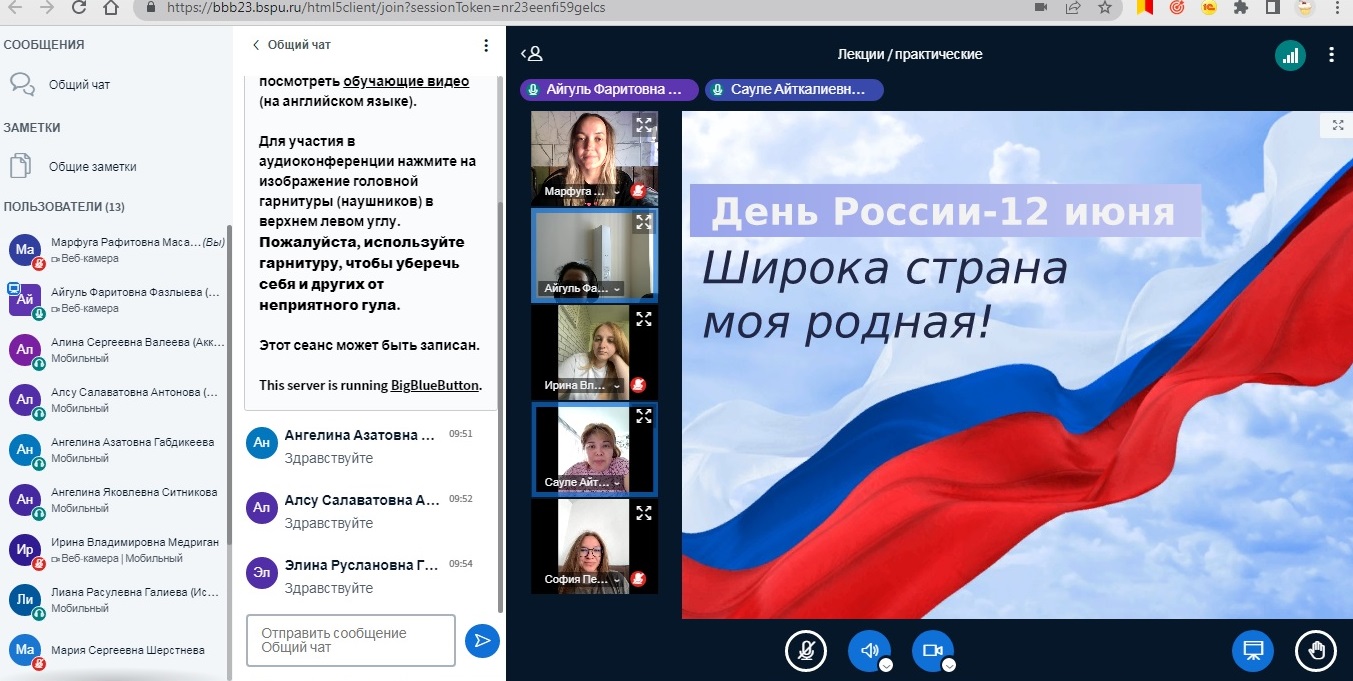Open the BigBlueButton link
1353x681 pixels.
(435, 385)
